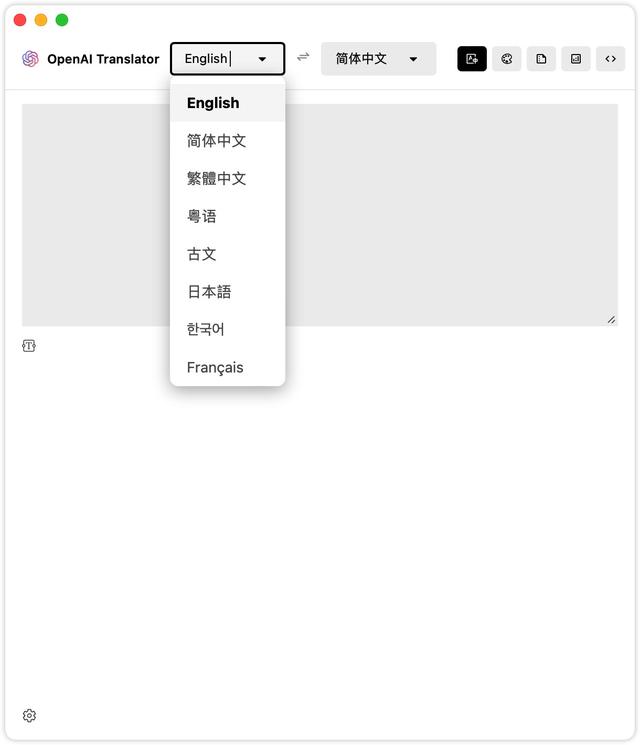Click the OpenAI Translator logo

31,59
